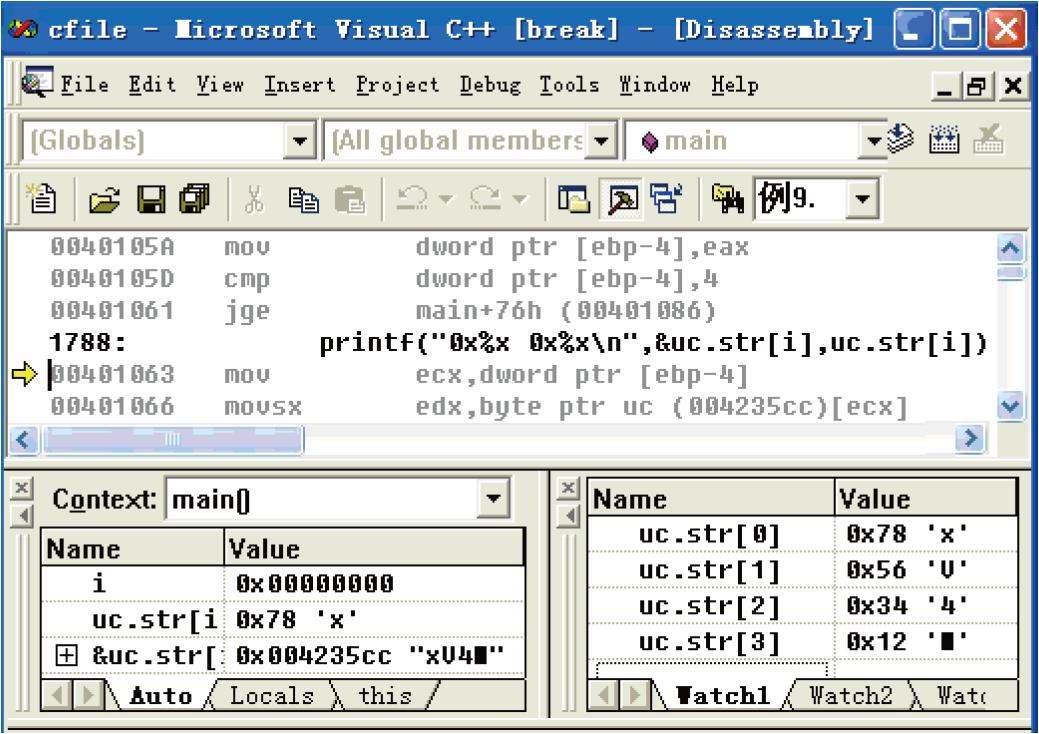Switch to the Watch2 tab
The image size is (1039, 734).
click(x=851, y=696)
